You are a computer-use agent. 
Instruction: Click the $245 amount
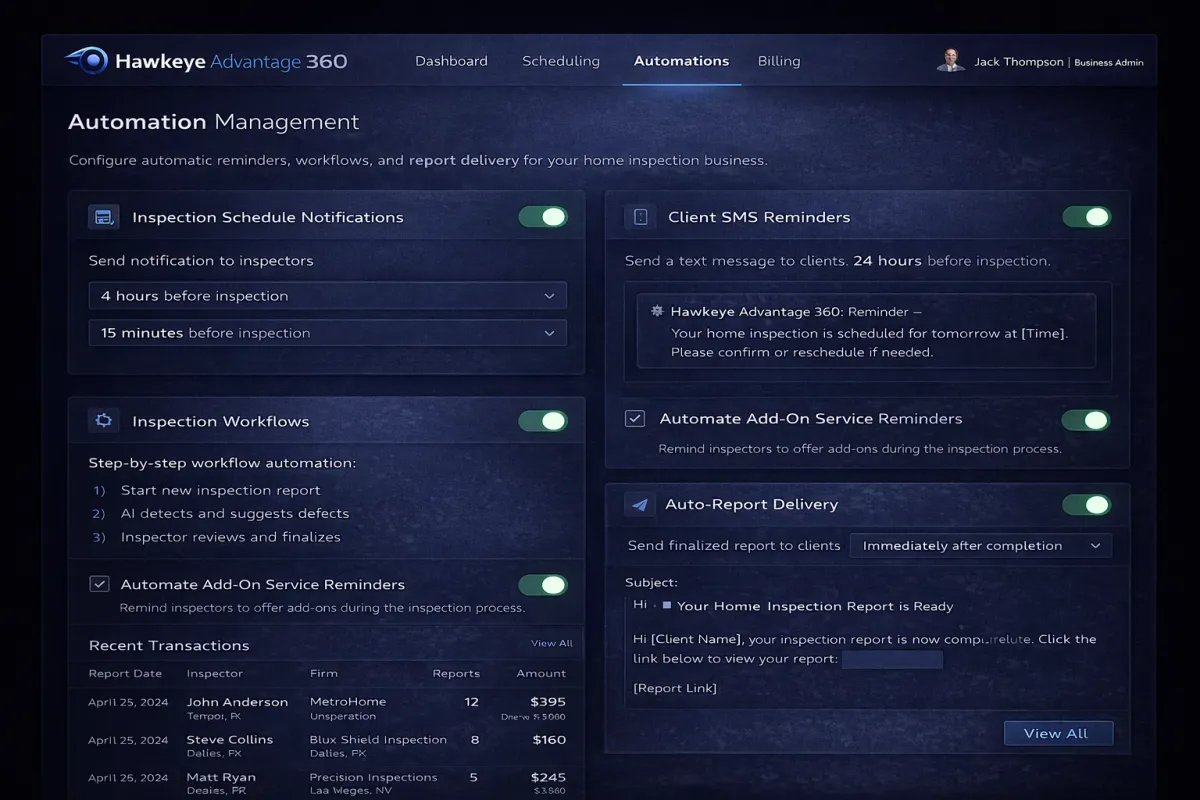(548, 777)
